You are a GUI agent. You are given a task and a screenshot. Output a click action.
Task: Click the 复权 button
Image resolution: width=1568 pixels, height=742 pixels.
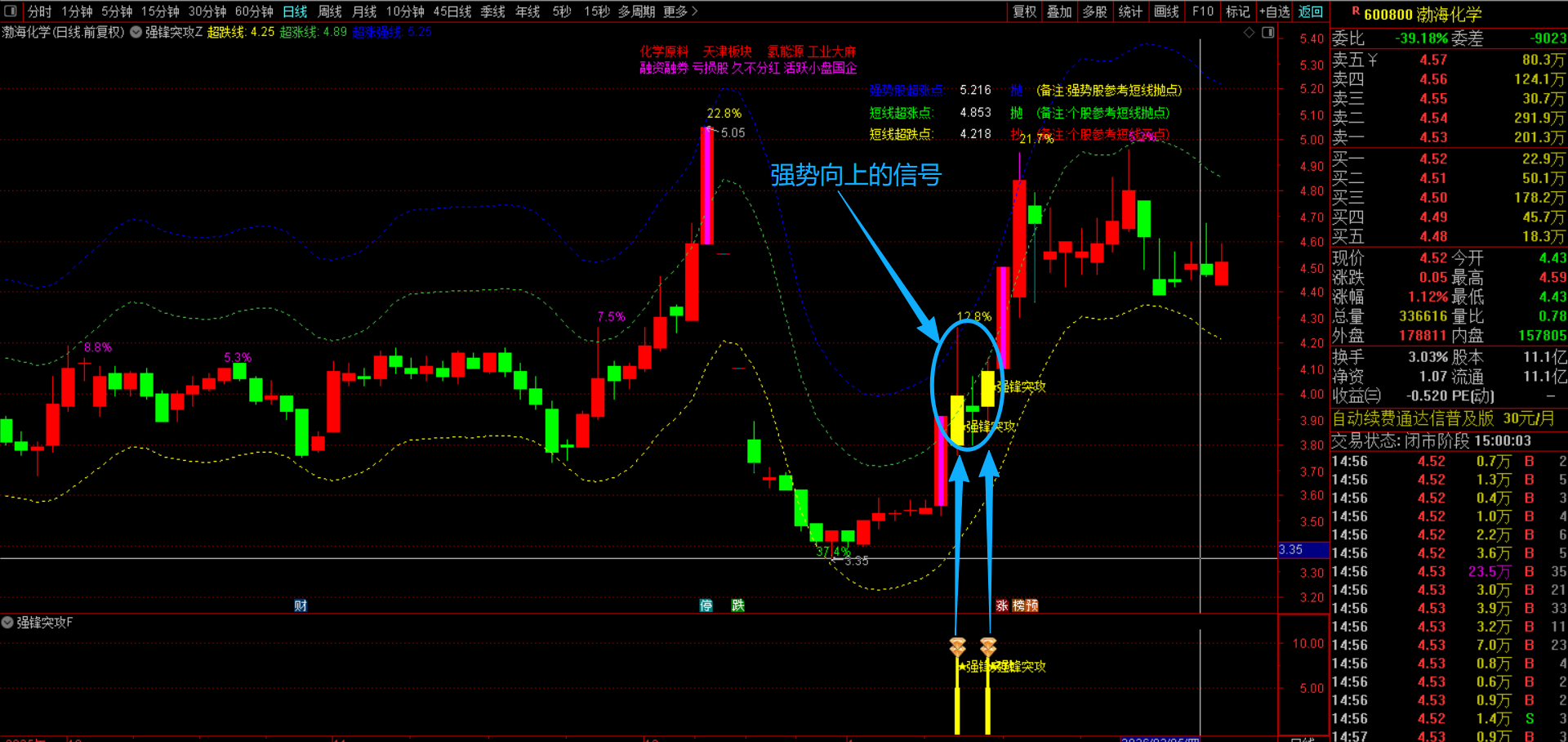1025,11
